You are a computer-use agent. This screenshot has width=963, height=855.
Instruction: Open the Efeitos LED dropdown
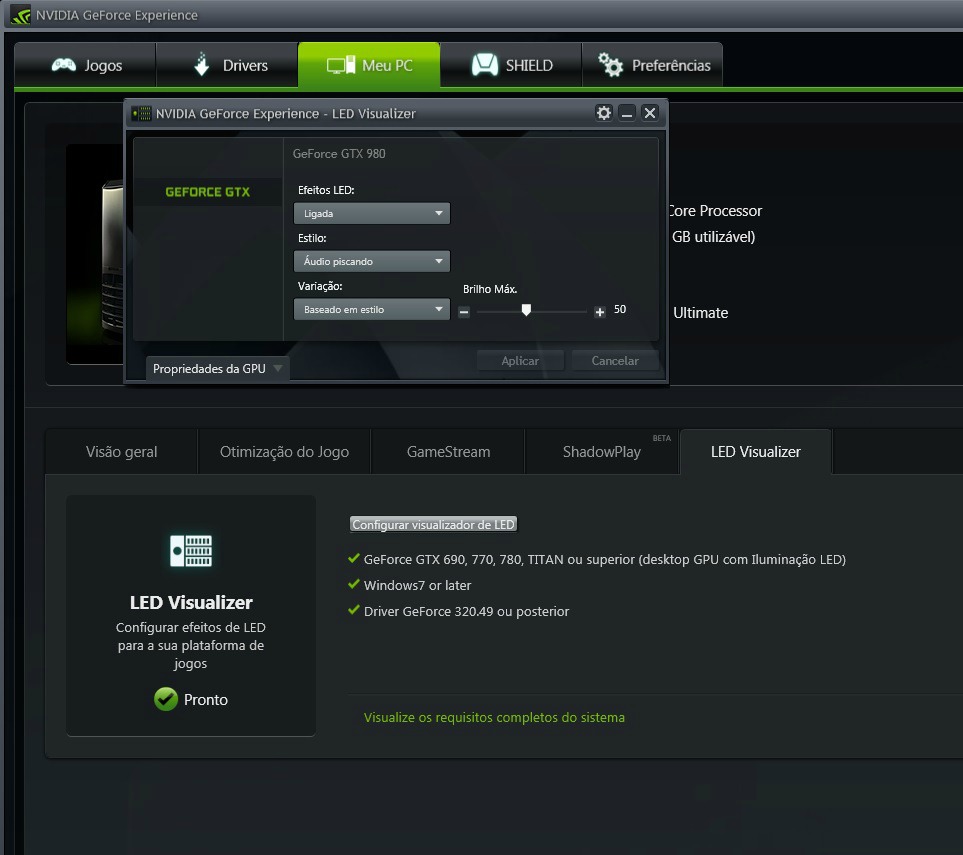[x=371, y=213]
